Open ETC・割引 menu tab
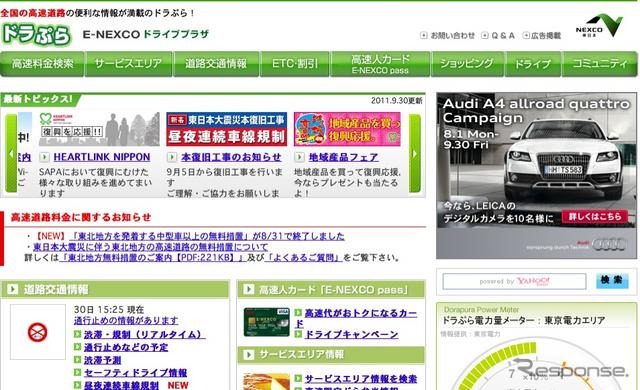The image size is (640, 390). (x=295, y=64)
